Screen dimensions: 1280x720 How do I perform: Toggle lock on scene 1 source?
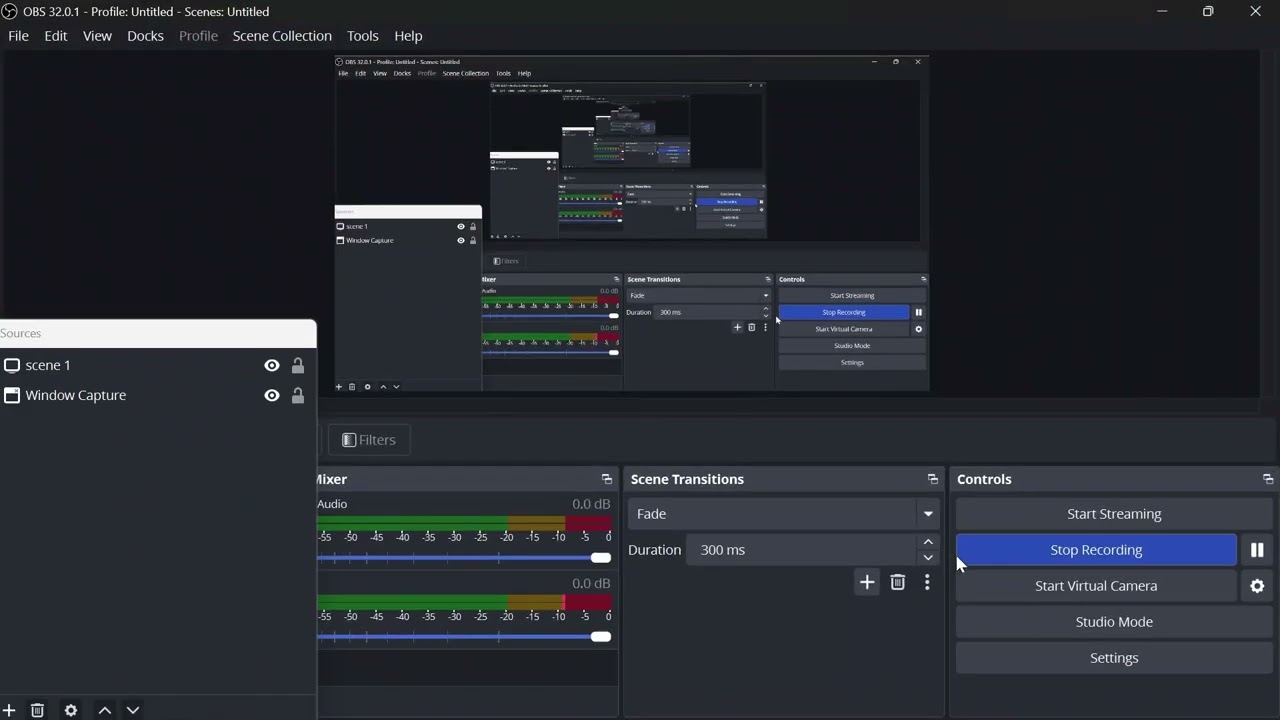click(298, 366)
